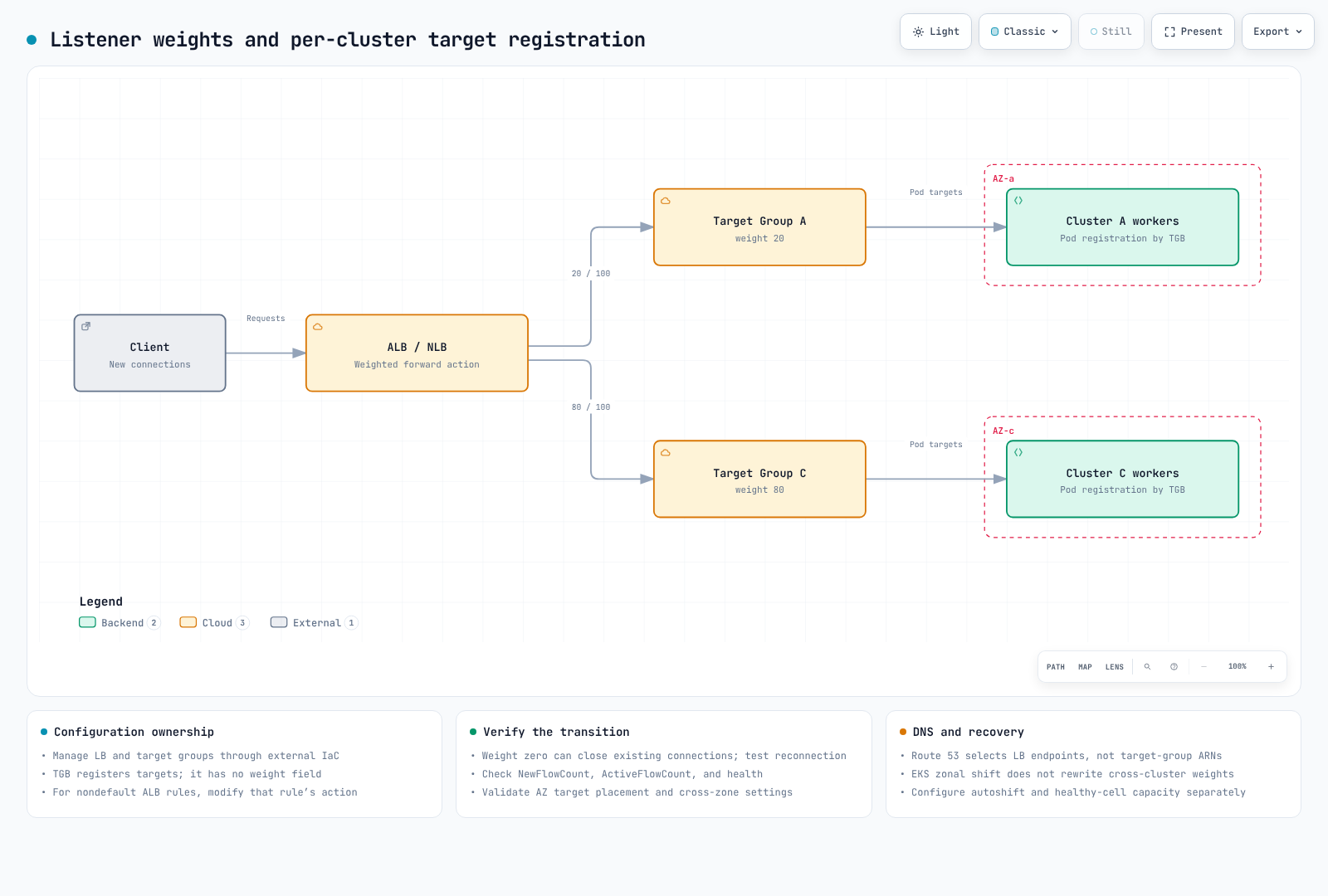Zoom out with the minus icon
Image resolution: width=1328 pixels, height=896 pixels.
(1203, 667)
